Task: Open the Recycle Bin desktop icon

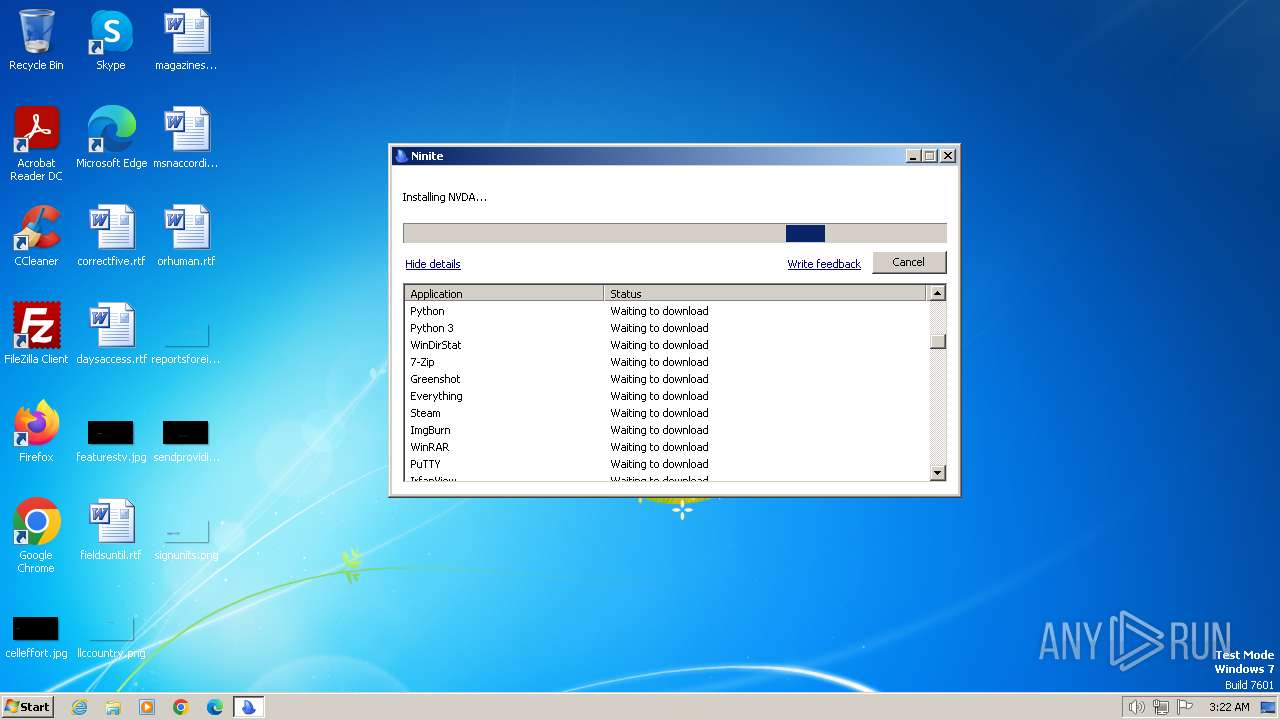Action: pyautogui.click(x=36, y=40)
